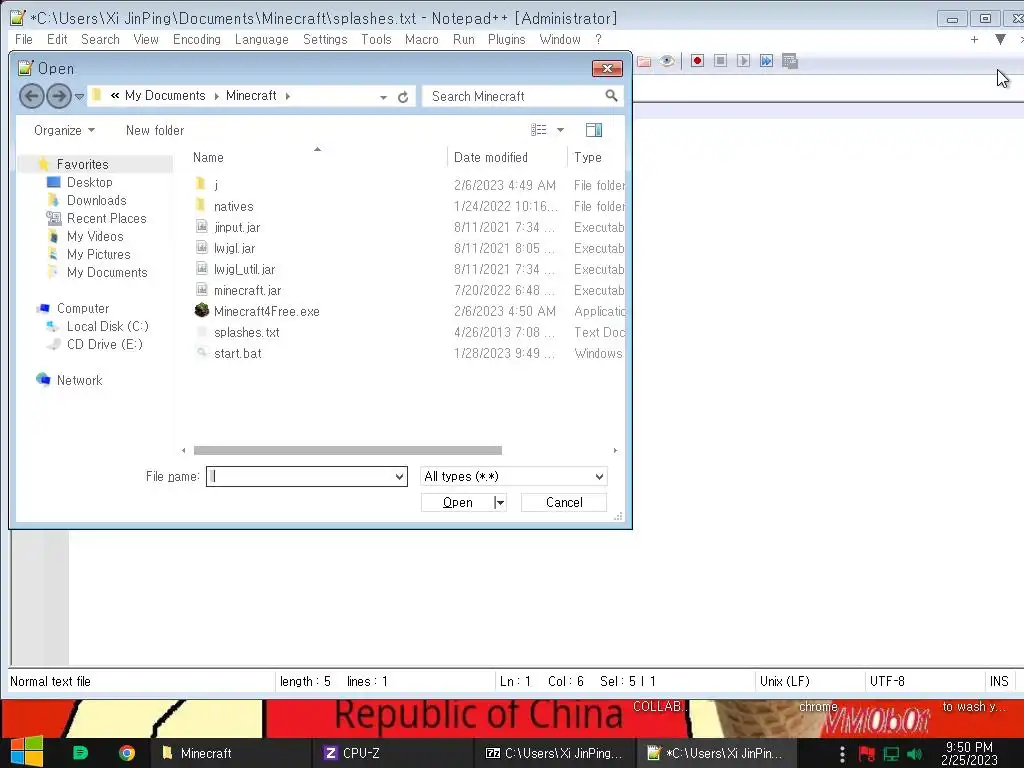
Task: Sort by Date modified column
Action: click(x=490, y=157)
